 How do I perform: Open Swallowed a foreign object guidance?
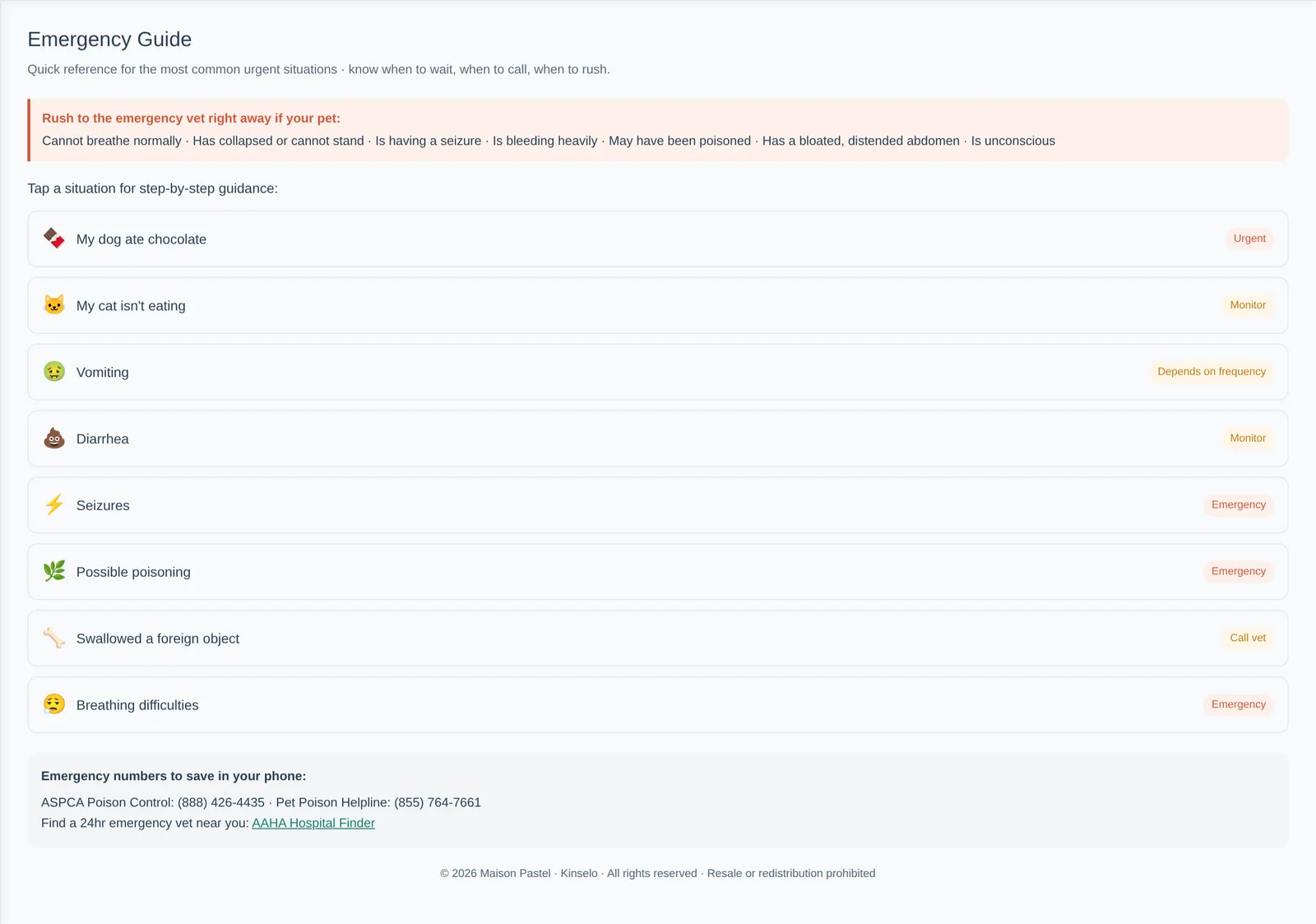657,638
